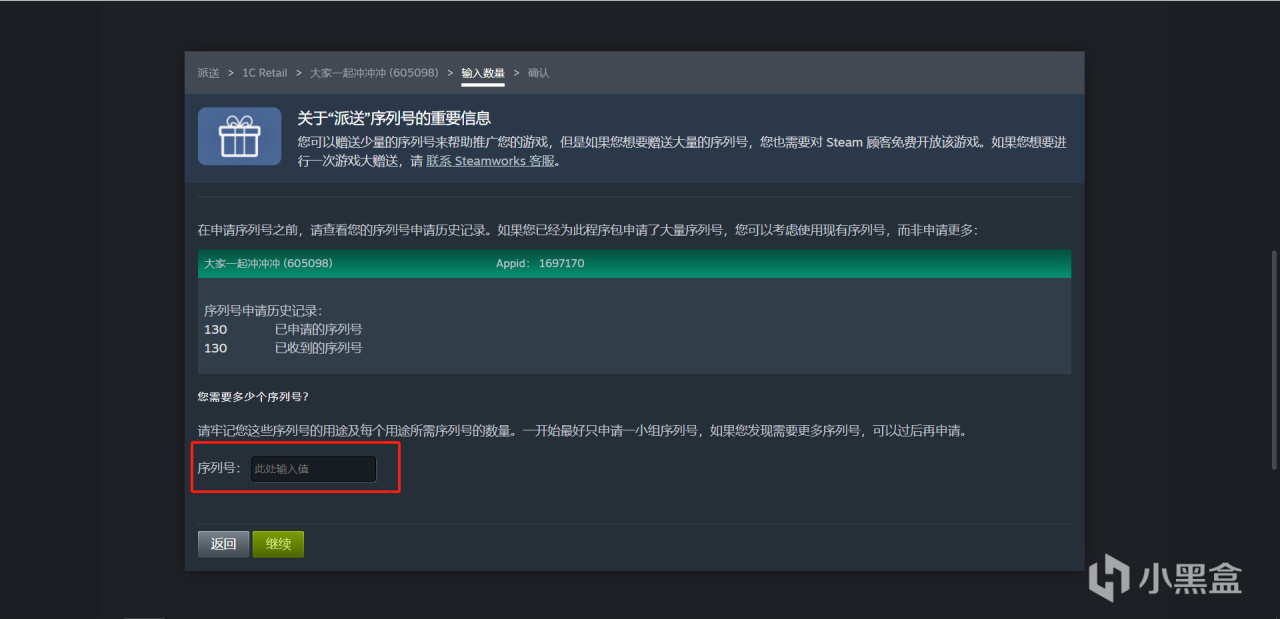Screen dimensions: 1280x619
Task: Click the gift box icon
Action: click(239, 136)
